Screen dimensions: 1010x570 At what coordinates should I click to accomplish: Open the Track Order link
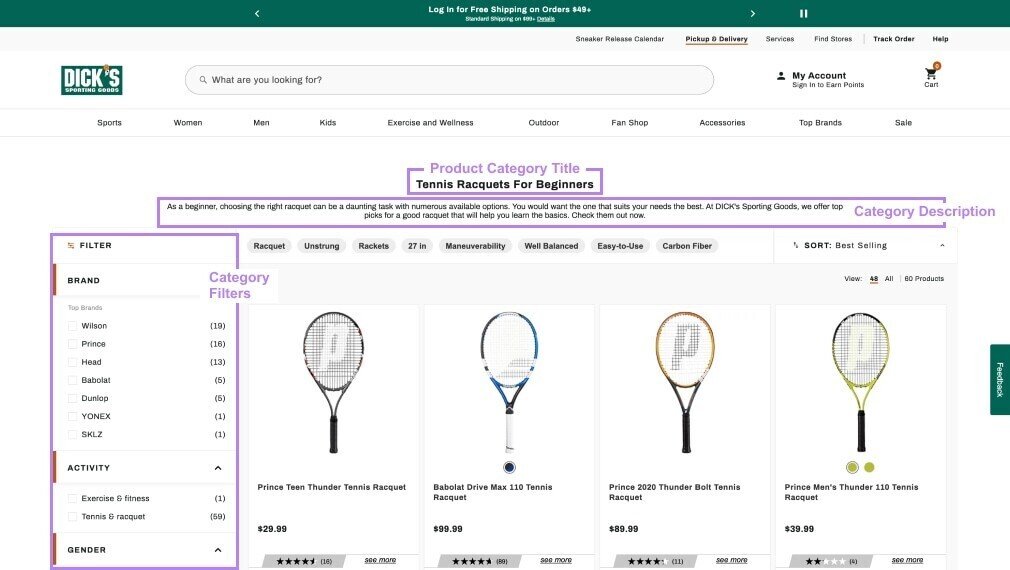point(893,39)
